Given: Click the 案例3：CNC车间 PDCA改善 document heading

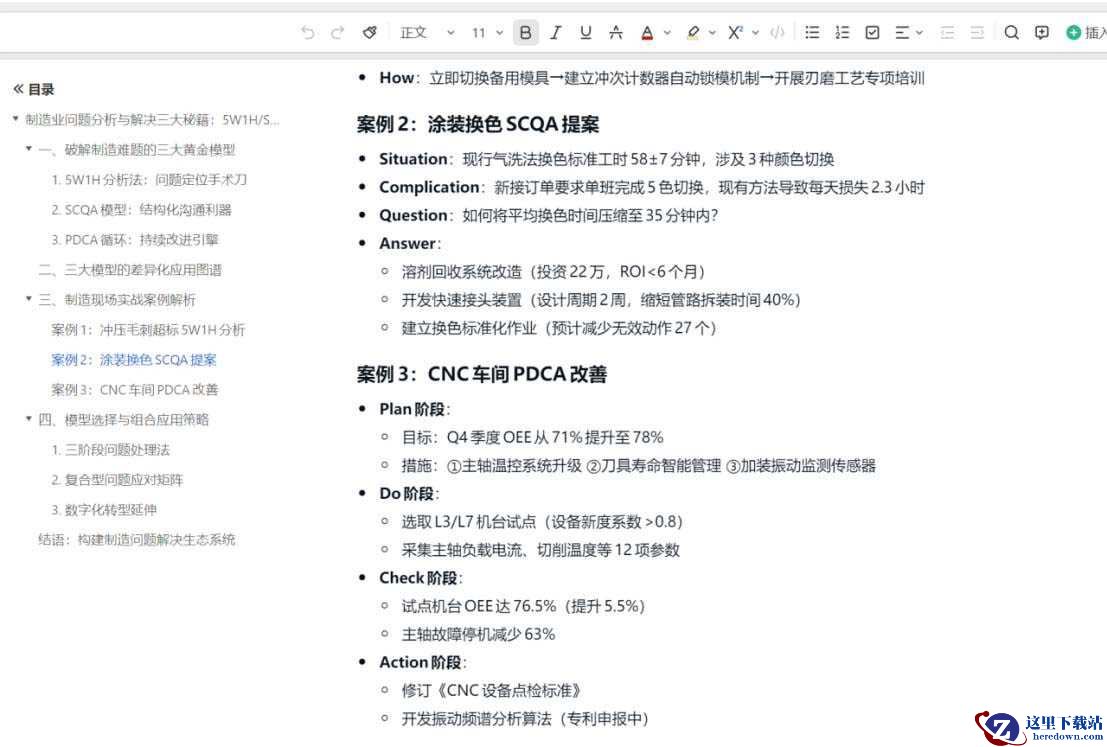Looking at the screenshot, I should click(481, 374).
